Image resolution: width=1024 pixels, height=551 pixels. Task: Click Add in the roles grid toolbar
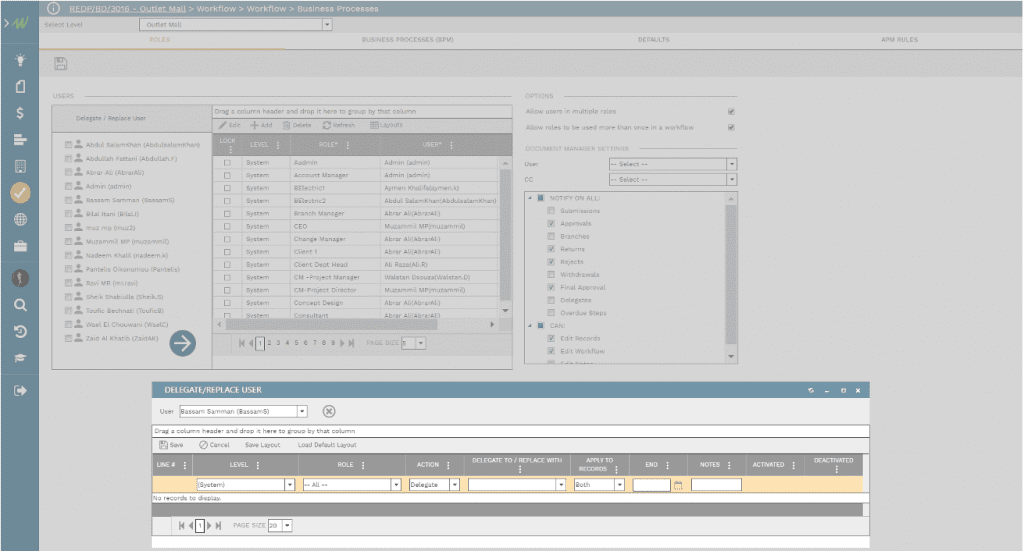(261, 125)
